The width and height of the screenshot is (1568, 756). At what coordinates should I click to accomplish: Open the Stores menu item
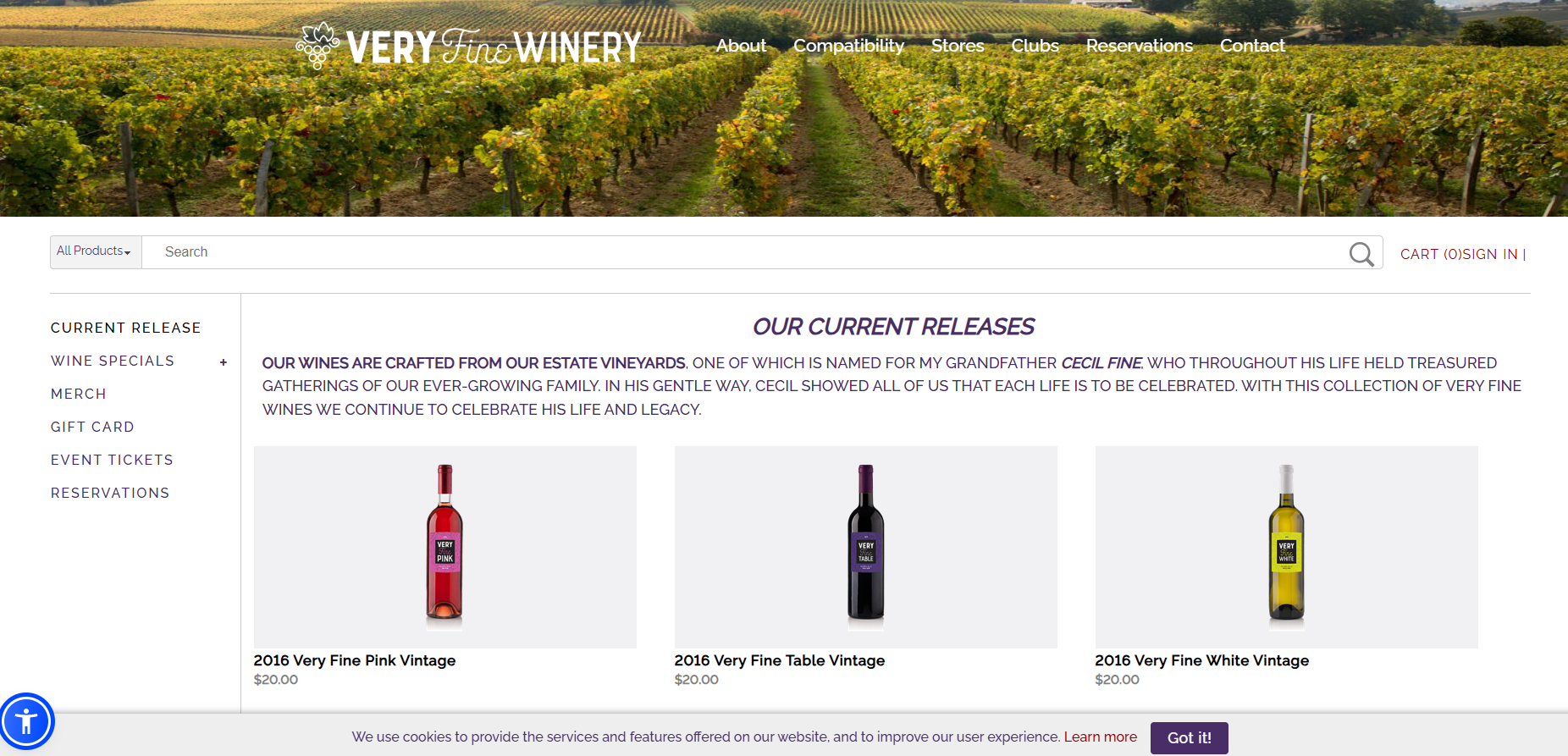pos(958,46)
